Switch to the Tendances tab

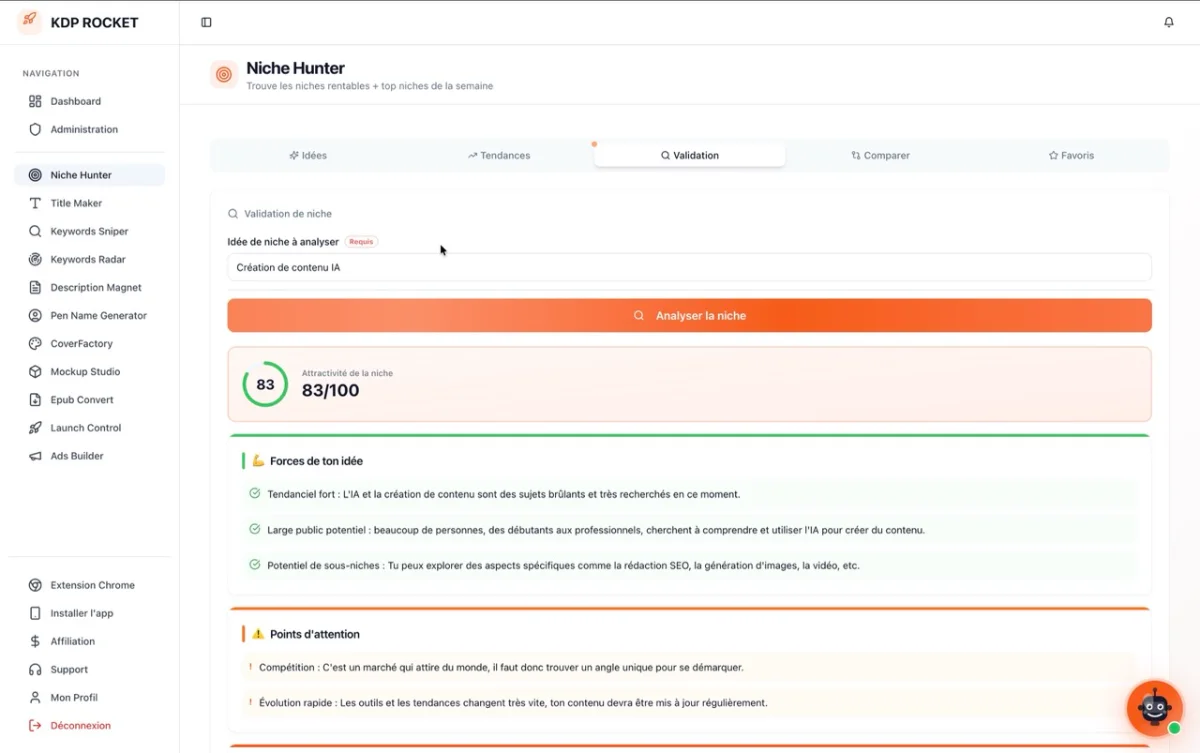coord(499,155)
